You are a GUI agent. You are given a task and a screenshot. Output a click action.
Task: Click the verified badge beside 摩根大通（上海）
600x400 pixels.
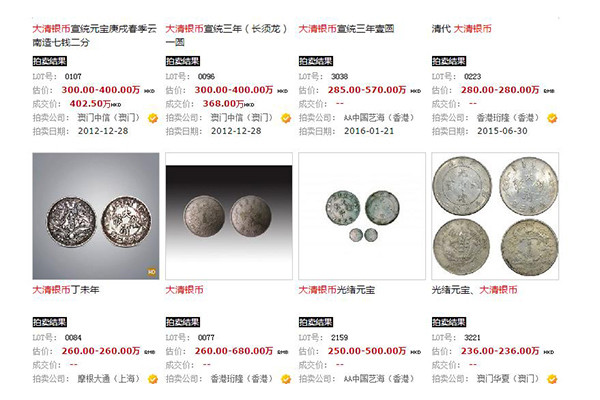coord(153,379)
